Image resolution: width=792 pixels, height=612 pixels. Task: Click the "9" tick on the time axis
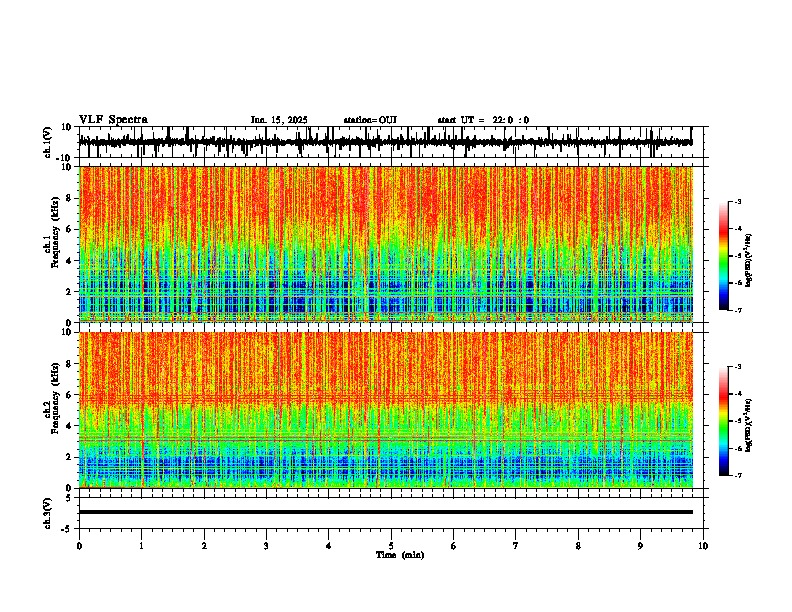pos(640,546)
